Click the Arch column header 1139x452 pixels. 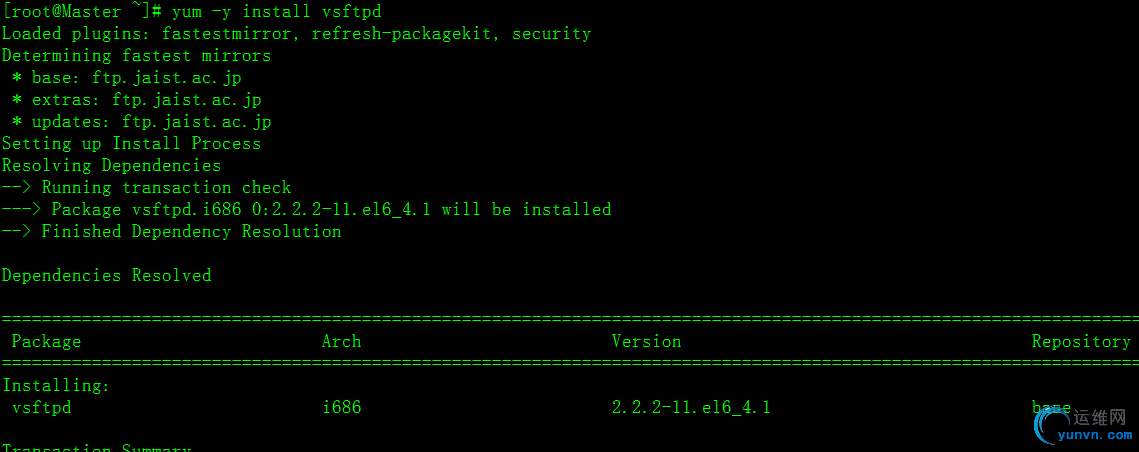click(x=341, y=342)
